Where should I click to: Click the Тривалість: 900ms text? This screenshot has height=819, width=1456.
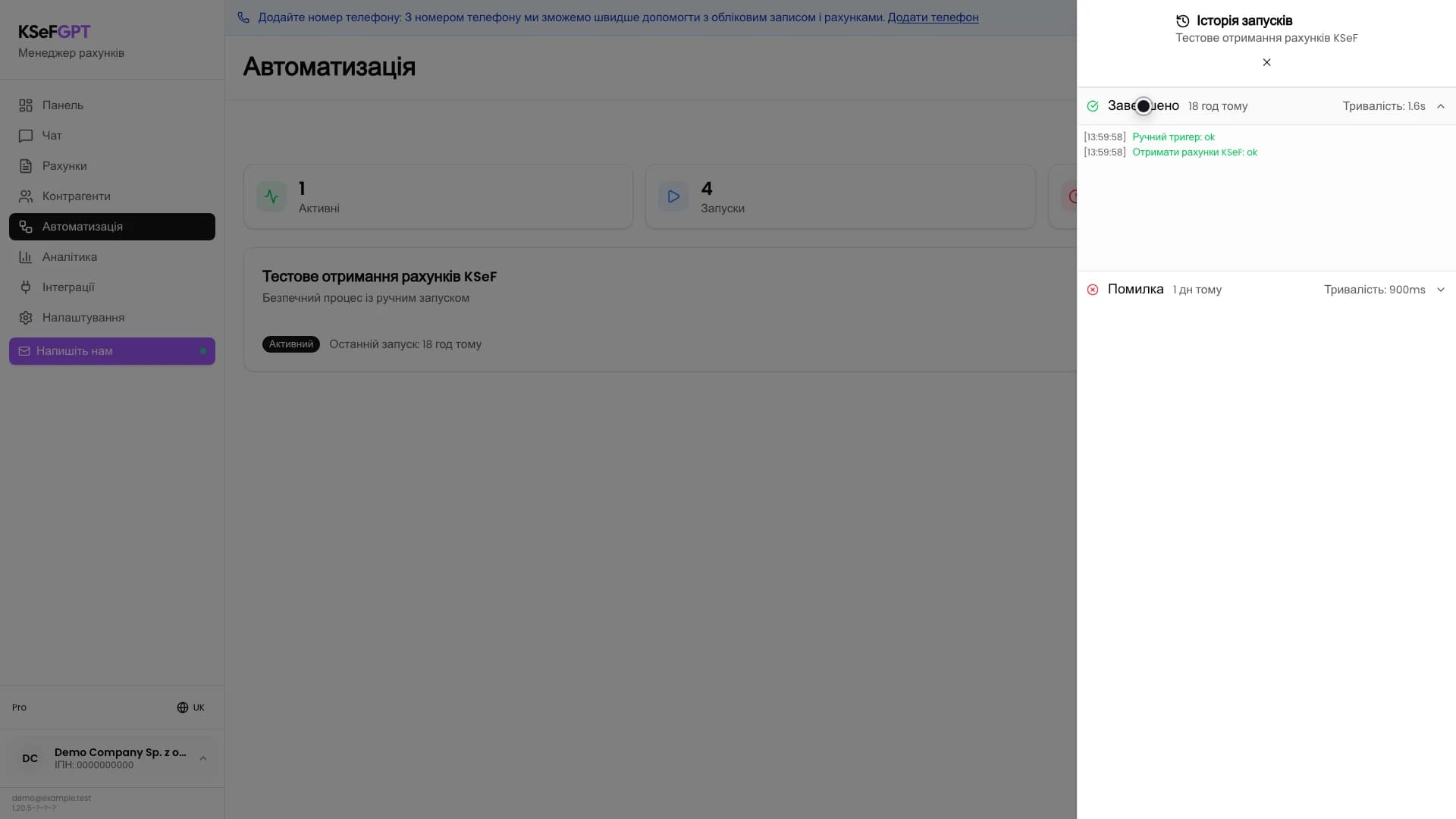[x=1374, y=290]
